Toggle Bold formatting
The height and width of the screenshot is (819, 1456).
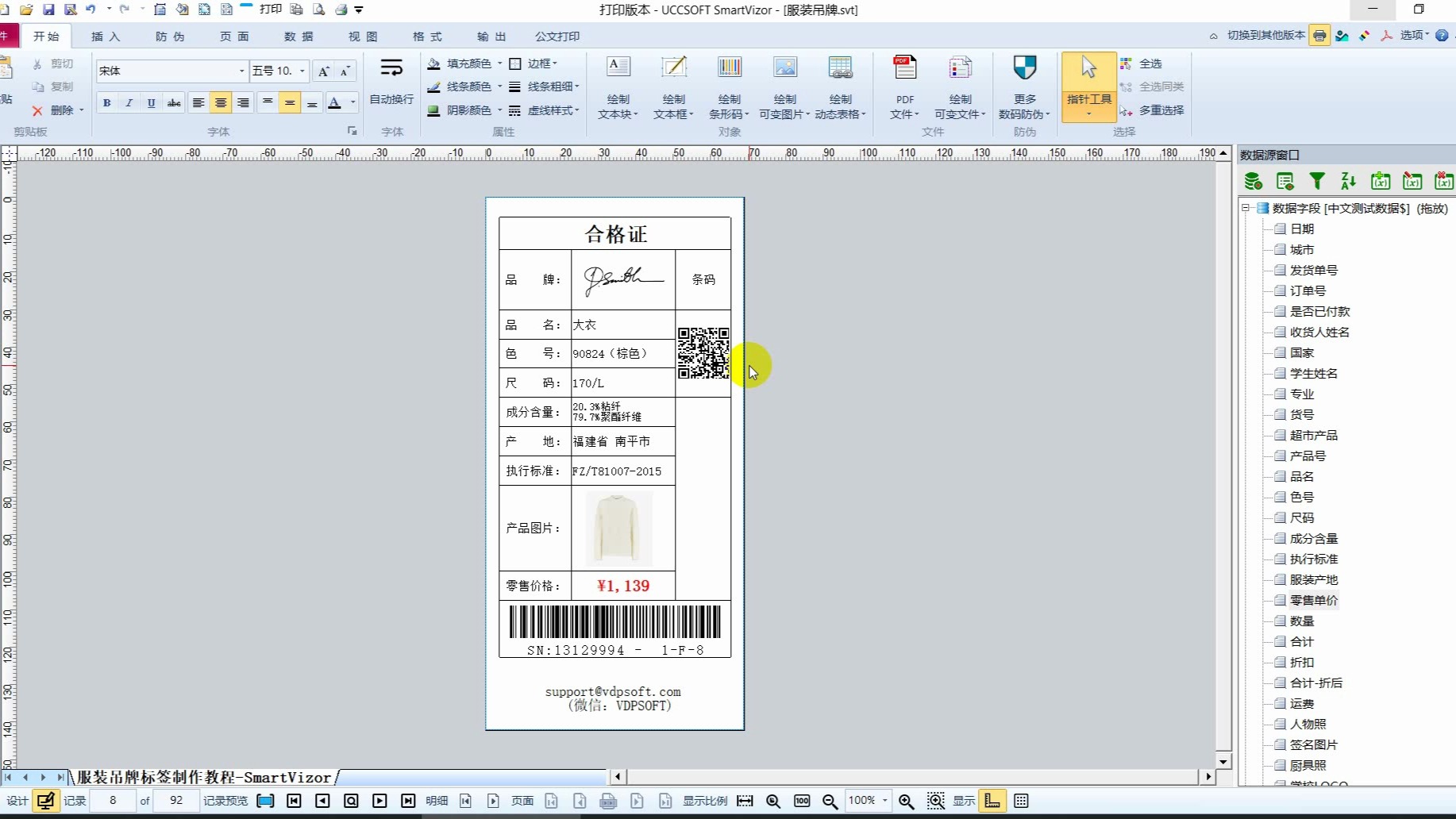tap(107, 102)
